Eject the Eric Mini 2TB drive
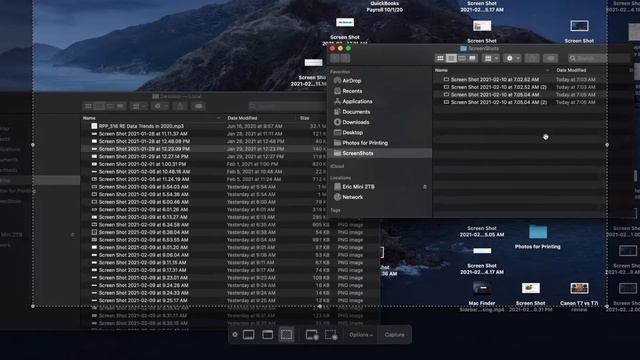 (x=424, y=187)
